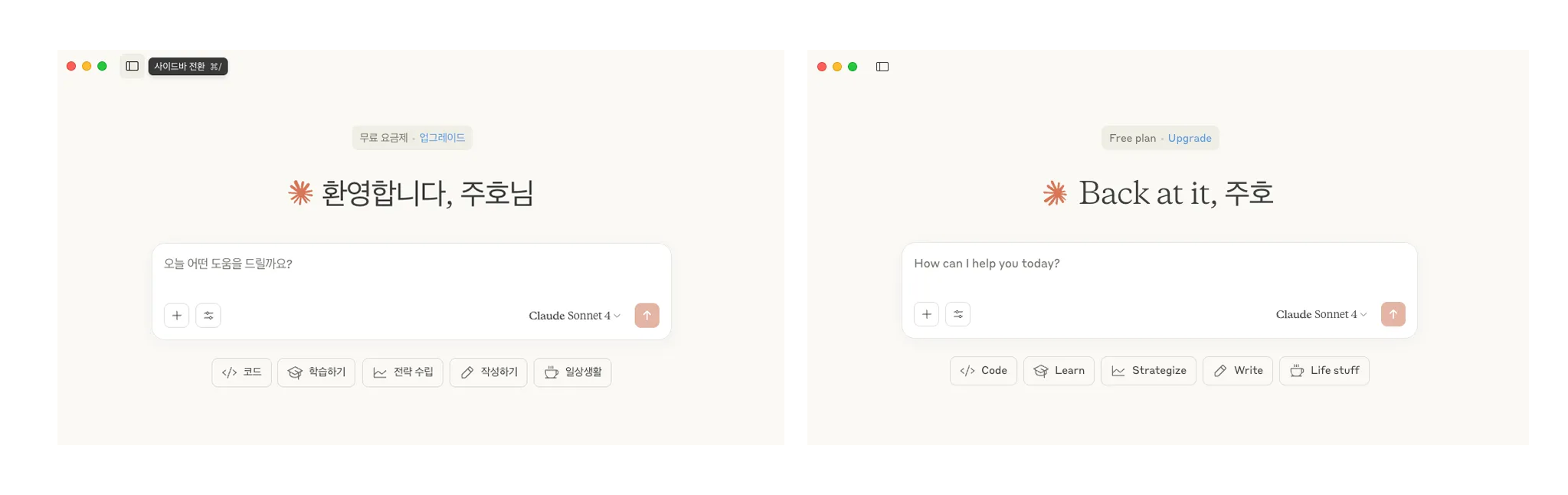Open tools settings sliders in Korean window
This screenshot has width=1568, height=495.
208,315
